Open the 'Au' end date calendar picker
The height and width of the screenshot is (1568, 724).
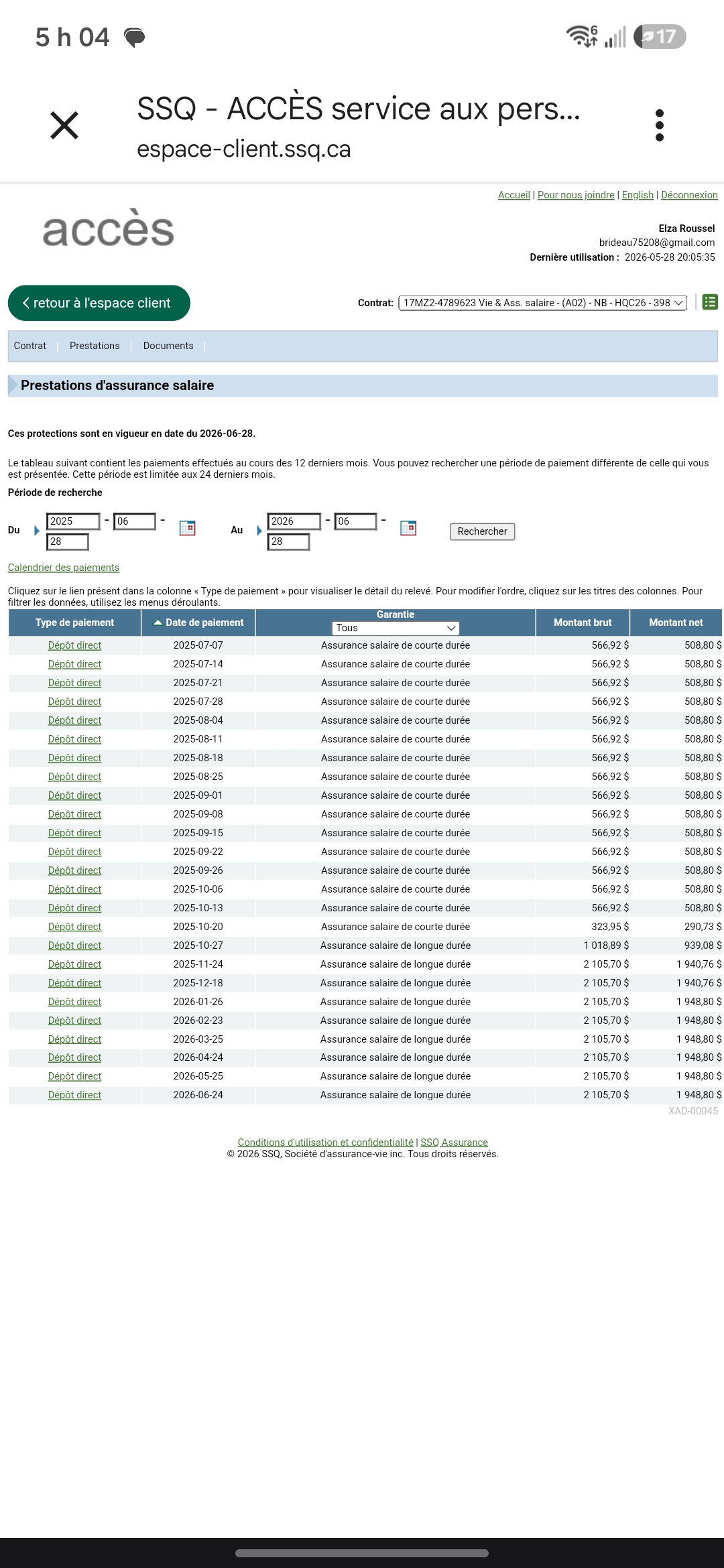pos(408,528)
